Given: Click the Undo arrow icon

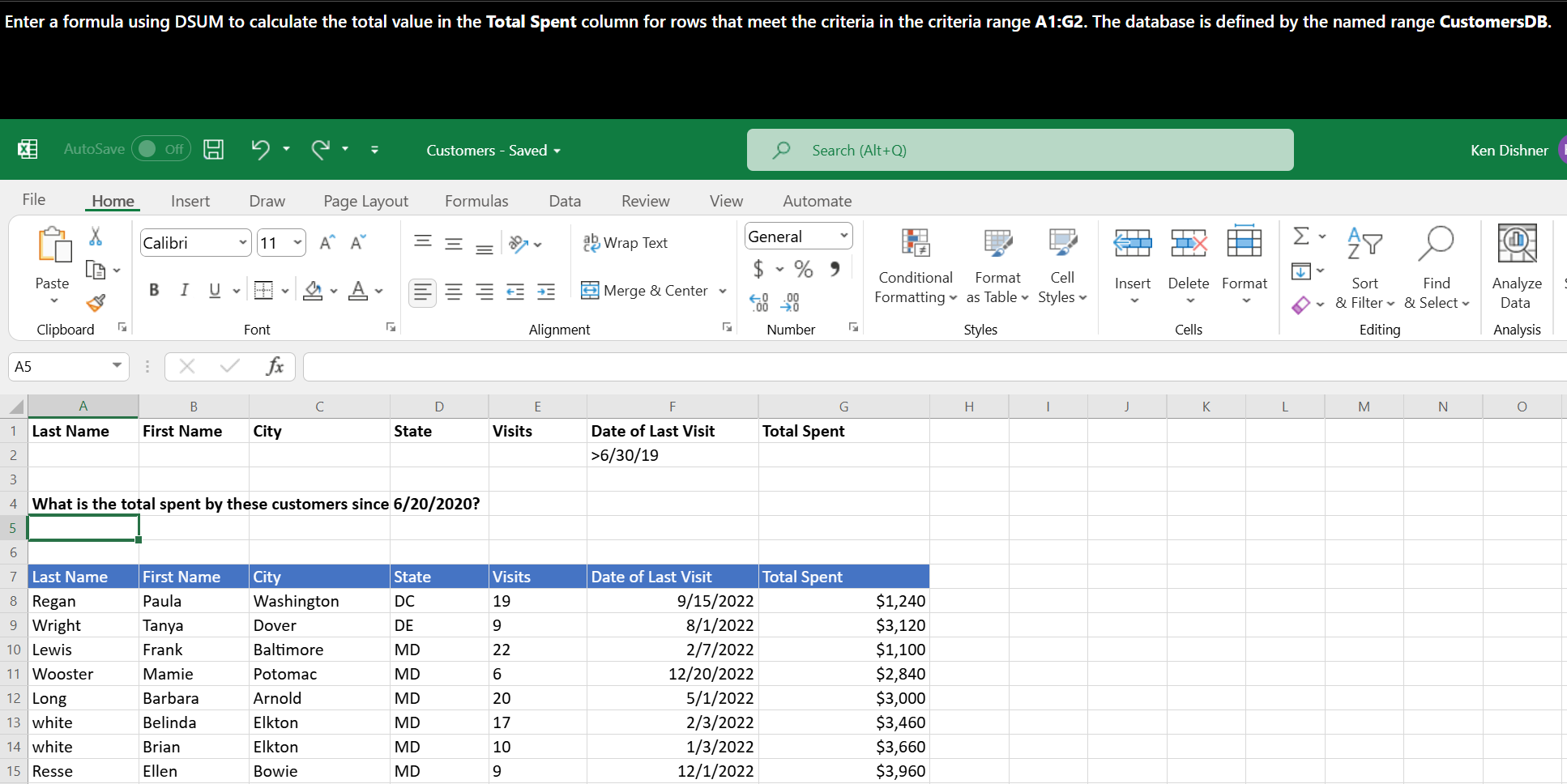Looking at the screenshot, I should coord(260,149).
